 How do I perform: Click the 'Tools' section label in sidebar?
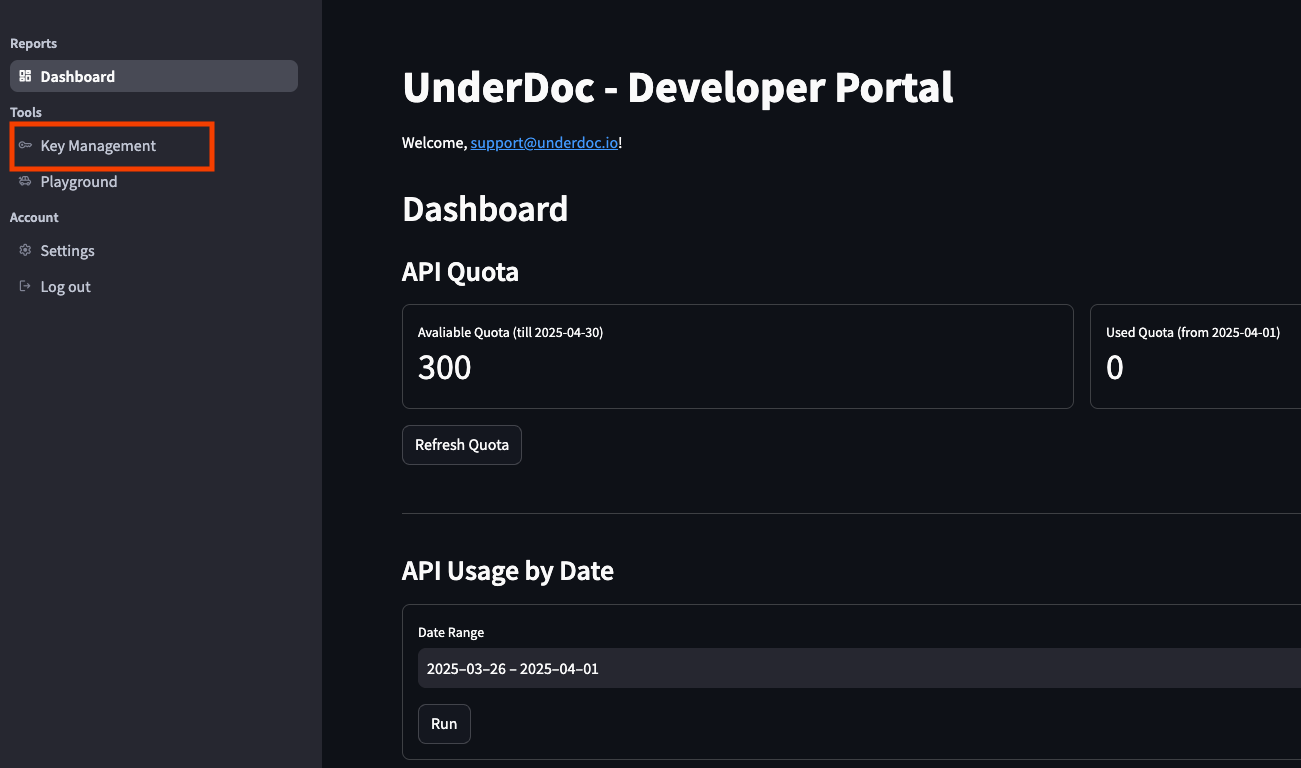tap(26, 112)
